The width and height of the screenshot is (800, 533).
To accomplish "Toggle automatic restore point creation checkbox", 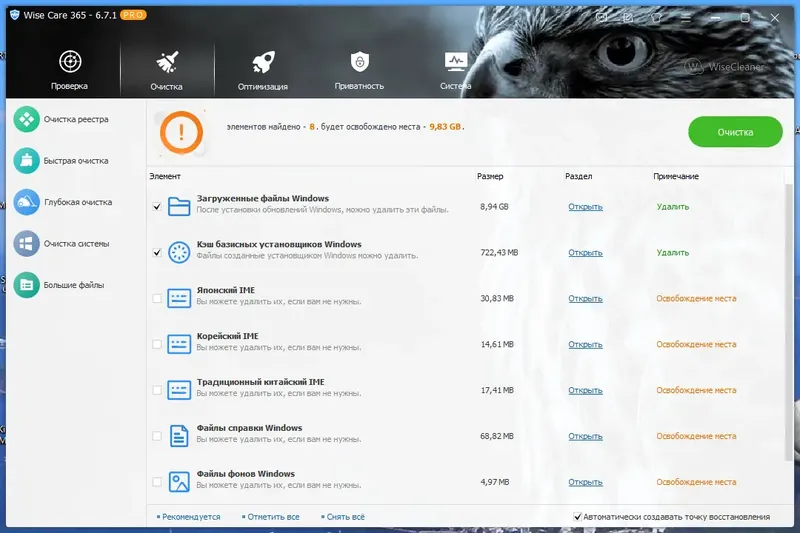I will point(578,517).
